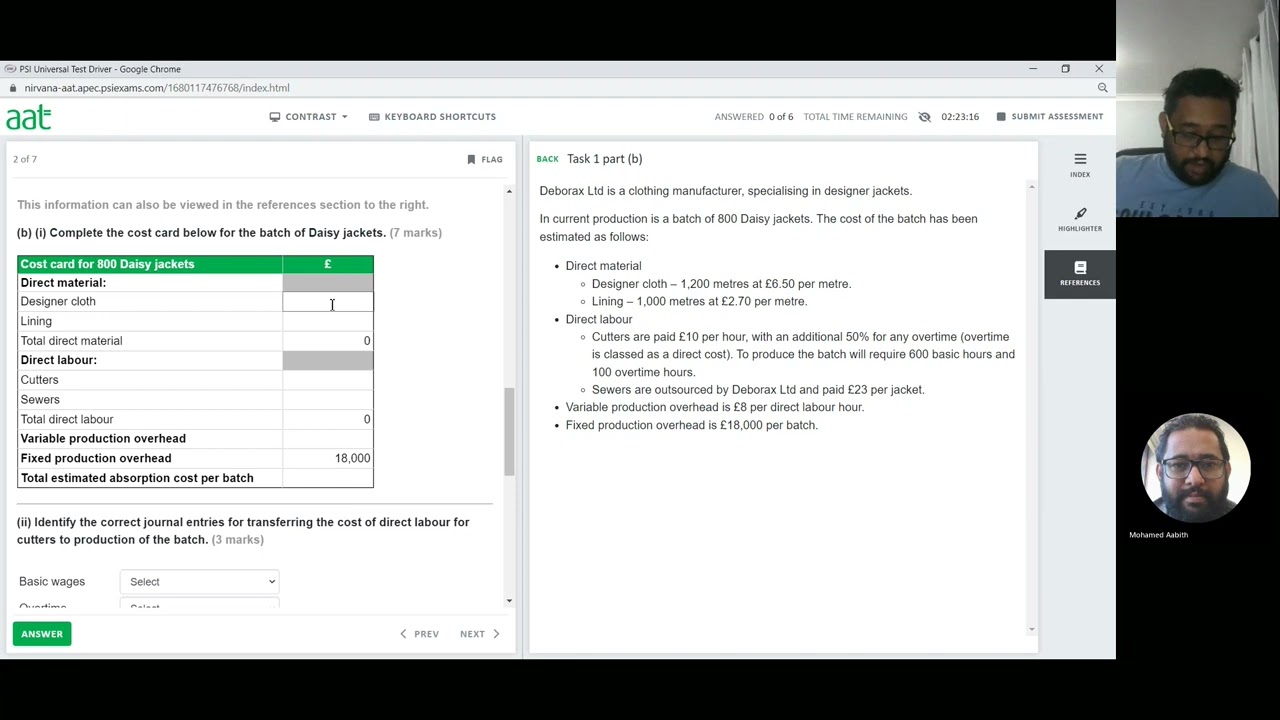The height and width of the screenshot is (720, 1280).
Task: Activate the Highlighter tool
Action: (x=1080, y=220)
